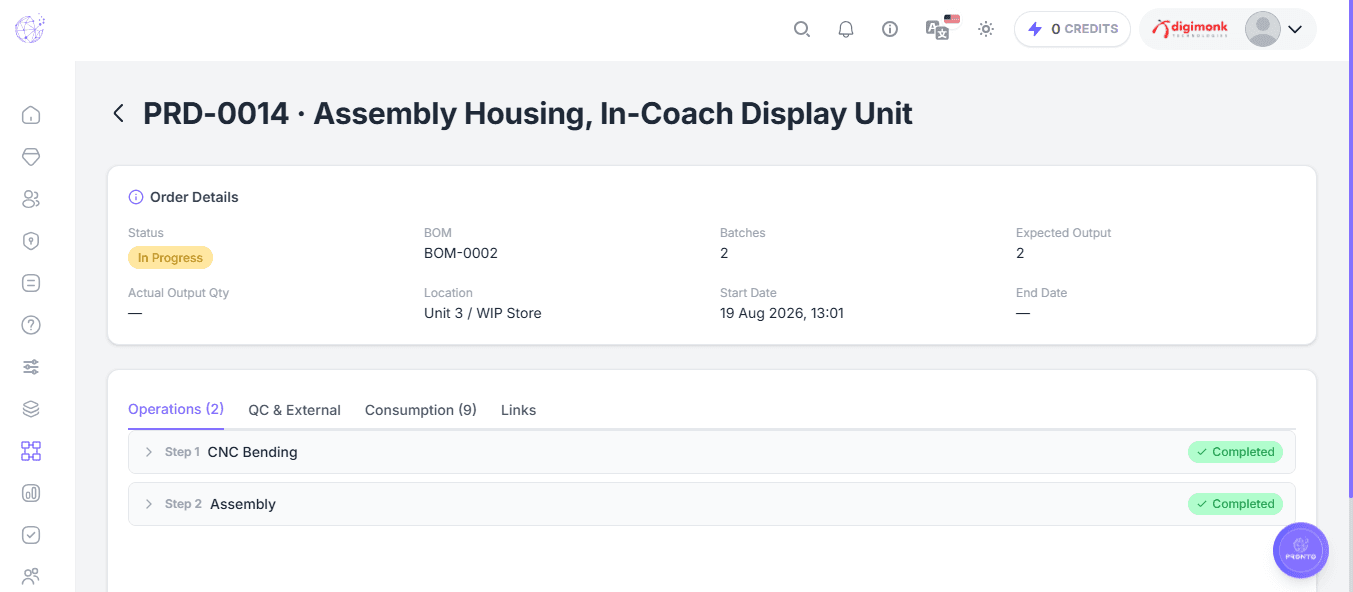The width and height of the screenshot is (1353, 592).
Task: Switch to the Consumption (9) tab
Action: [421, 410]
